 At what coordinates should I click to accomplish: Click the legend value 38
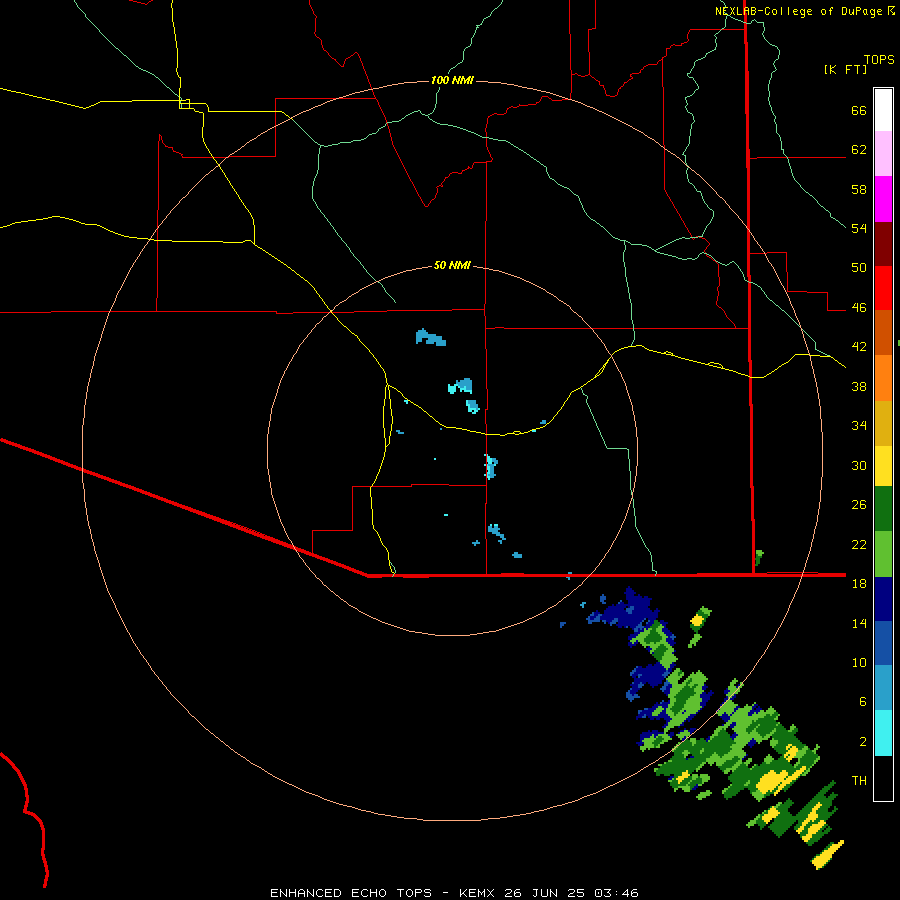[859, 386]
